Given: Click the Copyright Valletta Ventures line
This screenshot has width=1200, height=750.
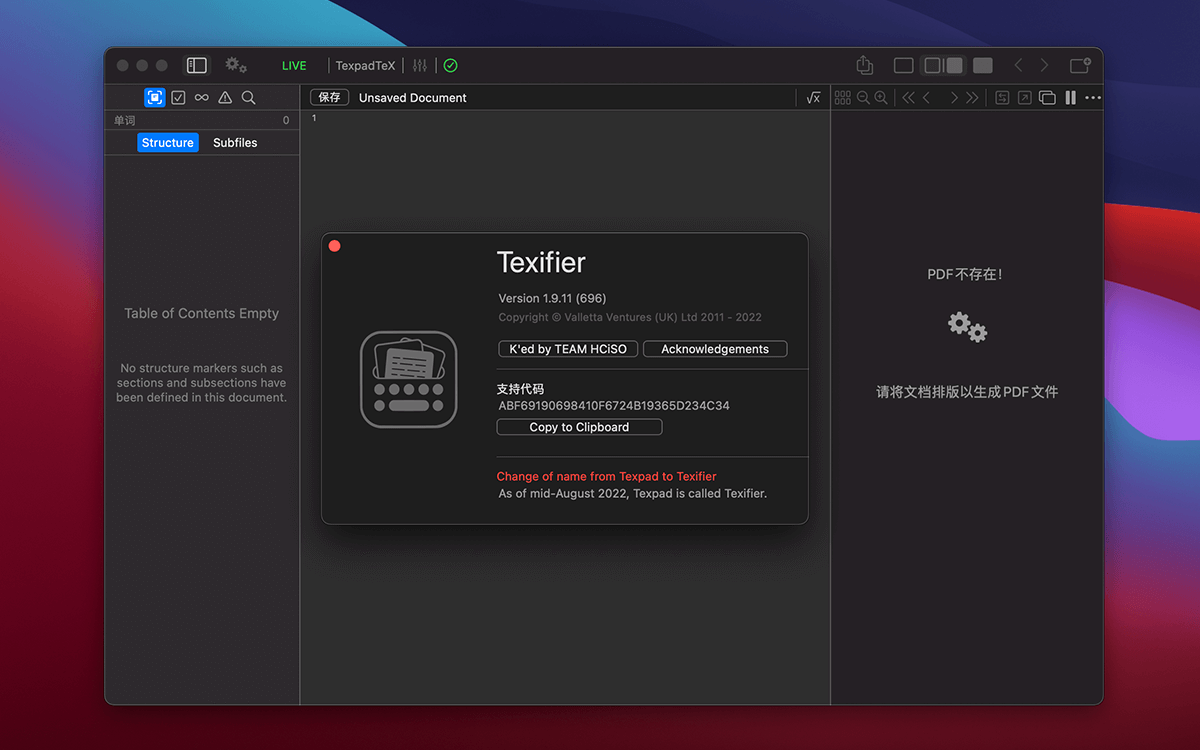Looking at the screenshot, I should coord(630,317).
